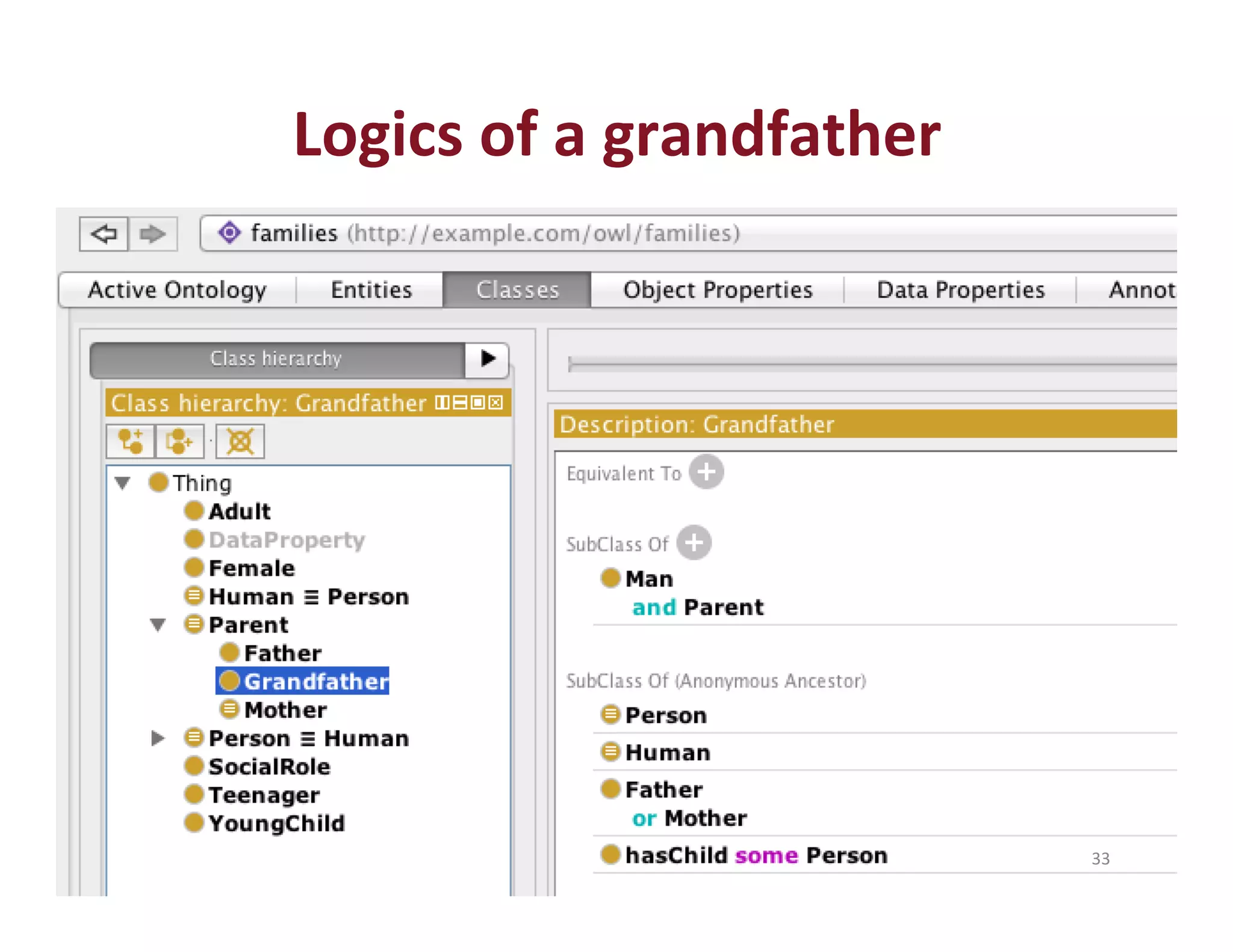This screenshot has width=1233, height=952.
Task: Click the icon next to hasChild some Person
Action: 610,854
